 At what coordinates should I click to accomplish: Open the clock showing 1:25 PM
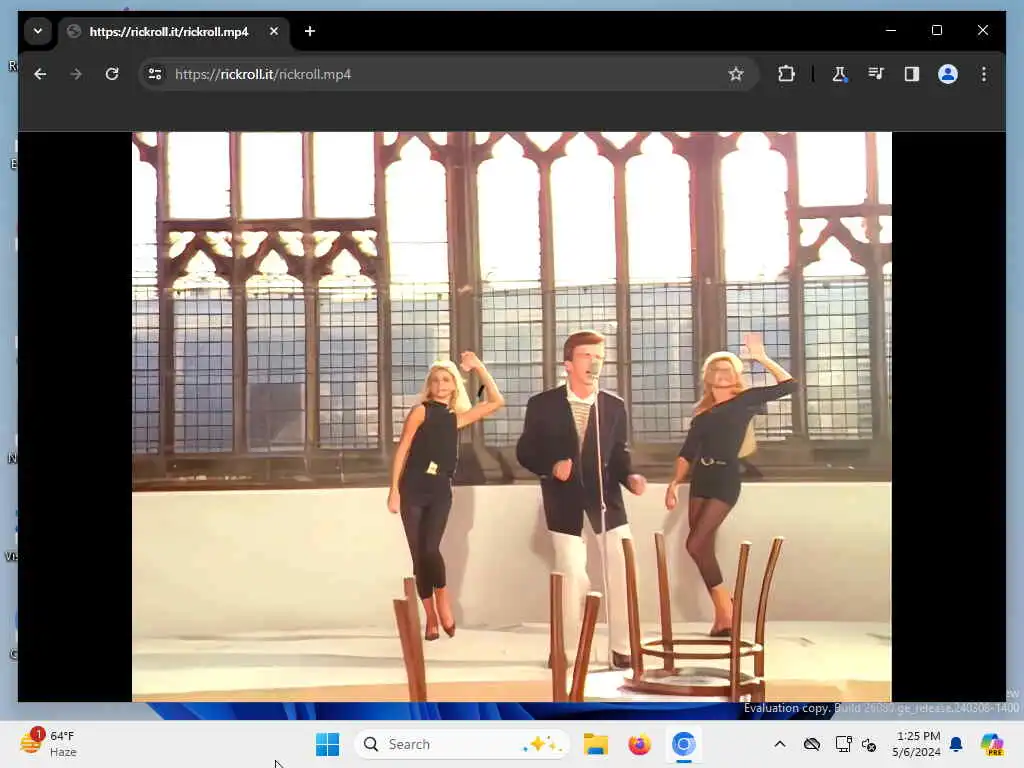click(x=916, y=744)
